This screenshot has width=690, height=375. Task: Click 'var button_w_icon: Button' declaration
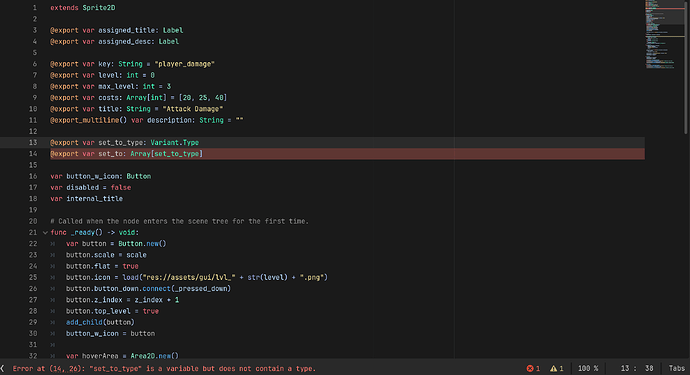point(101,176)
